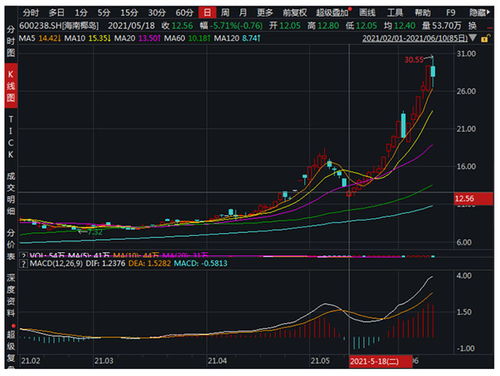The image size is (500, 376).
Task: Click the MACD indicator help question-mark icon
Action: click(x=23, y=264)
